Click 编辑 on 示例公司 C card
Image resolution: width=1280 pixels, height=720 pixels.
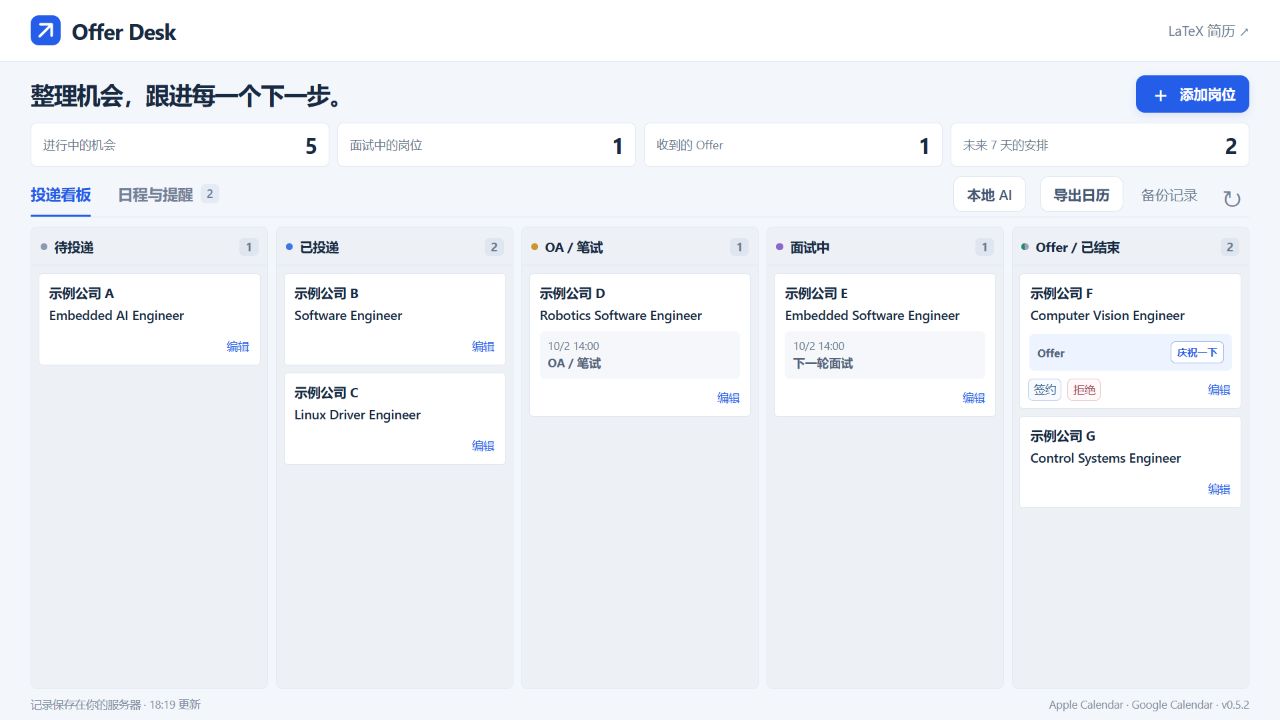[x=483, y=446]
